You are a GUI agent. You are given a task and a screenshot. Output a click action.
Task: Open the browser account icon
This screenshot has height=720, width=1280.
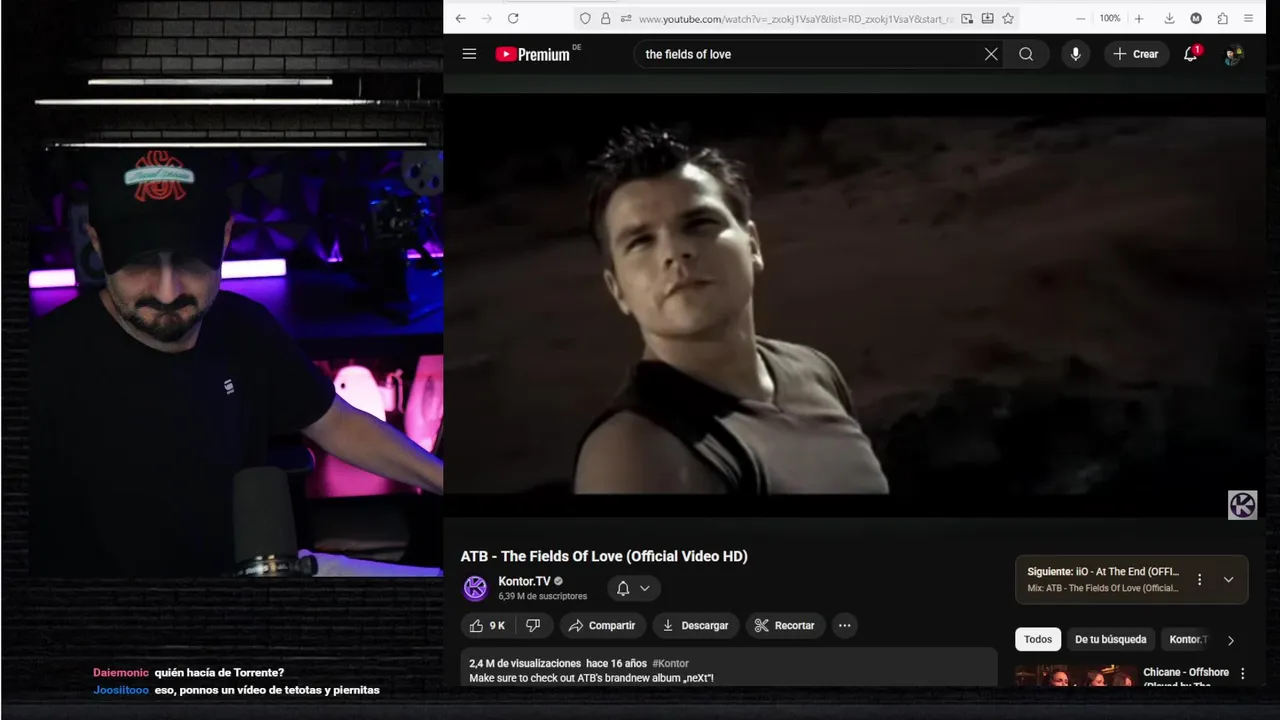(1196, 18)
